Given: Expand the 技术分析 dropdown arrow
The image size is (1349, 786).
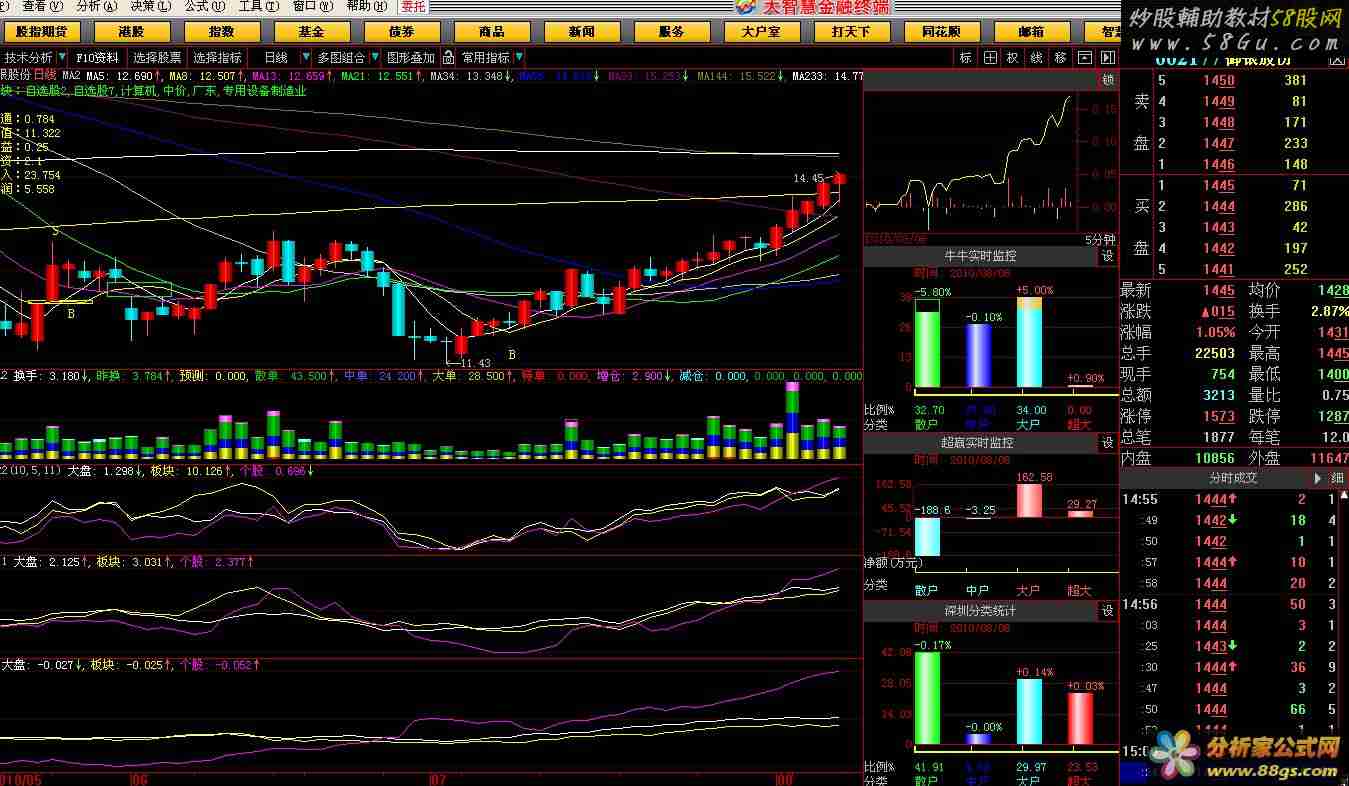Looking at the screenshot, I should (x=62, y=58).
